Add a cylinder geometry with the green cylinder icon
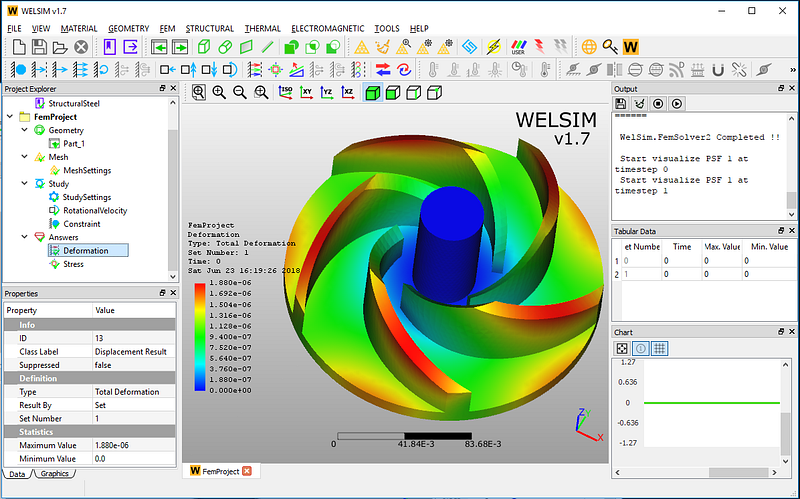This screenshot has width=800, height=499. (225, 47)
